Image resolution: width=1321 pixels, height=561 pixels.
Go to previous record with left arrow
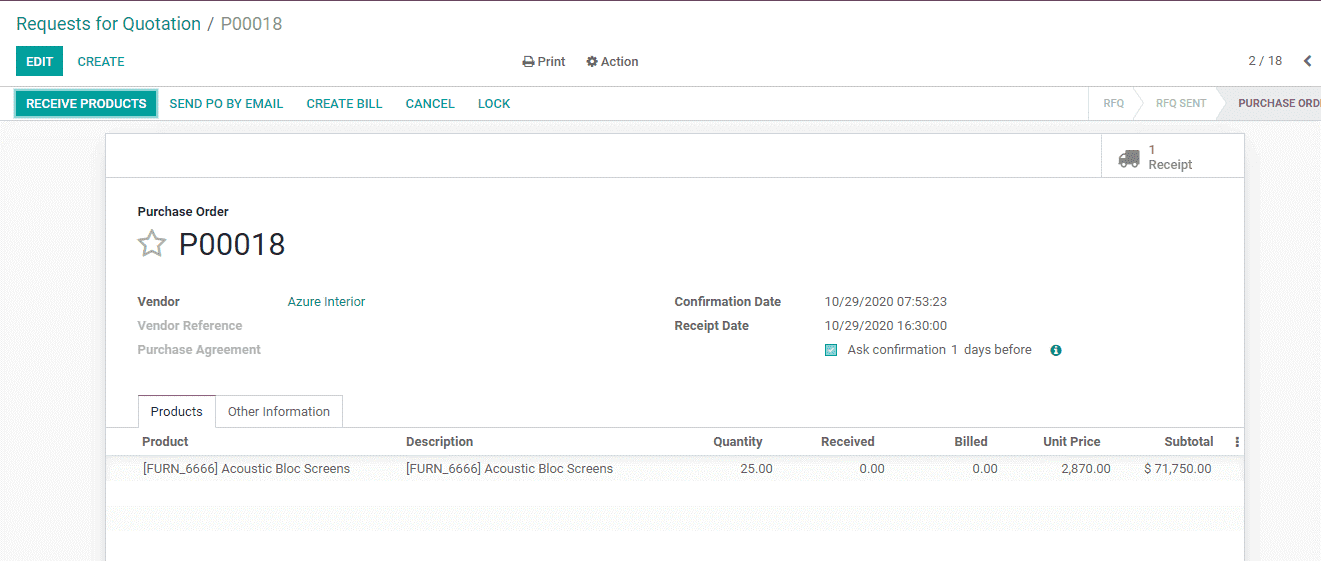pos(1307,61)
